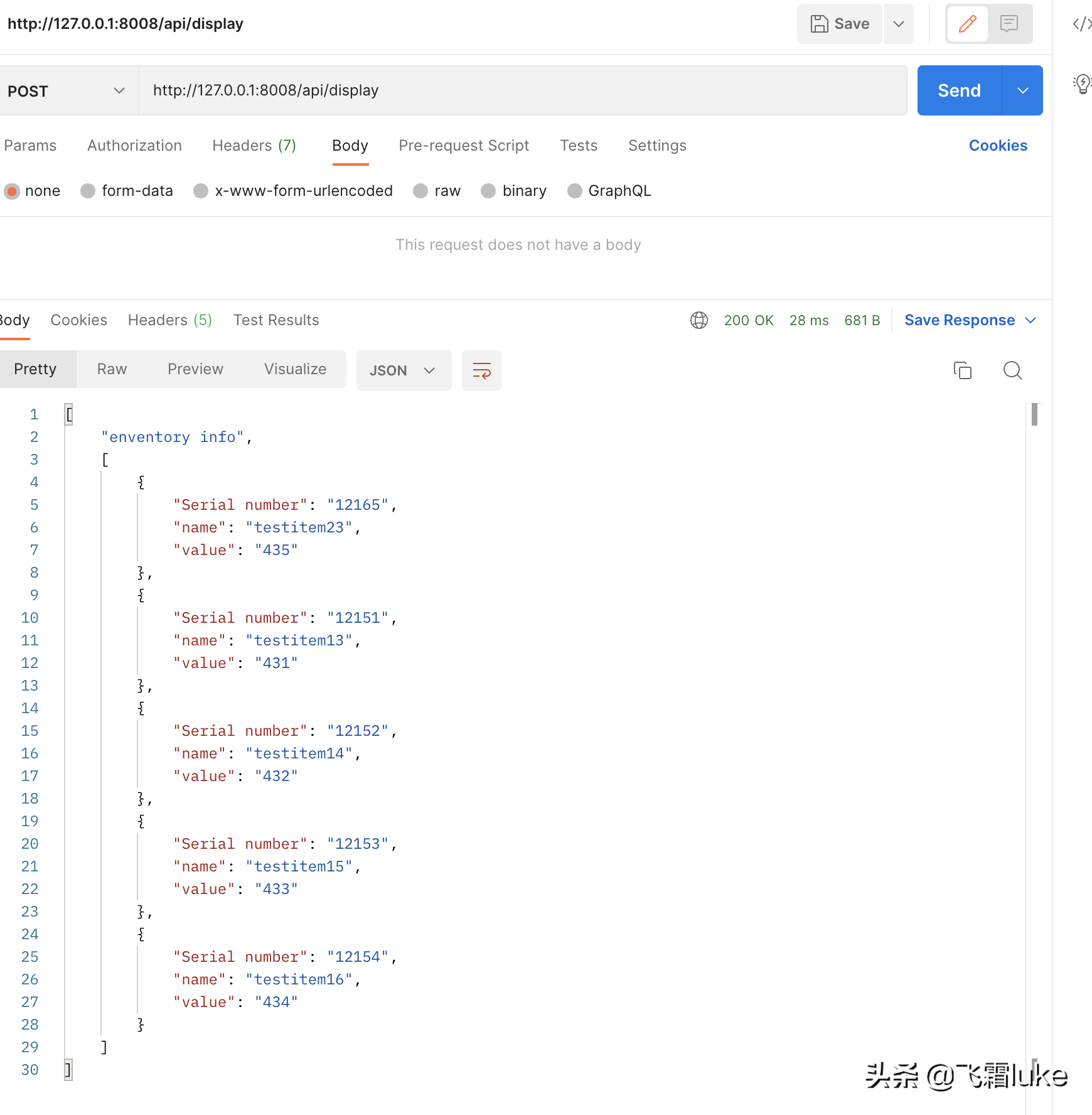
Task: Open the comments icon
Action: tap(1009, 24)
